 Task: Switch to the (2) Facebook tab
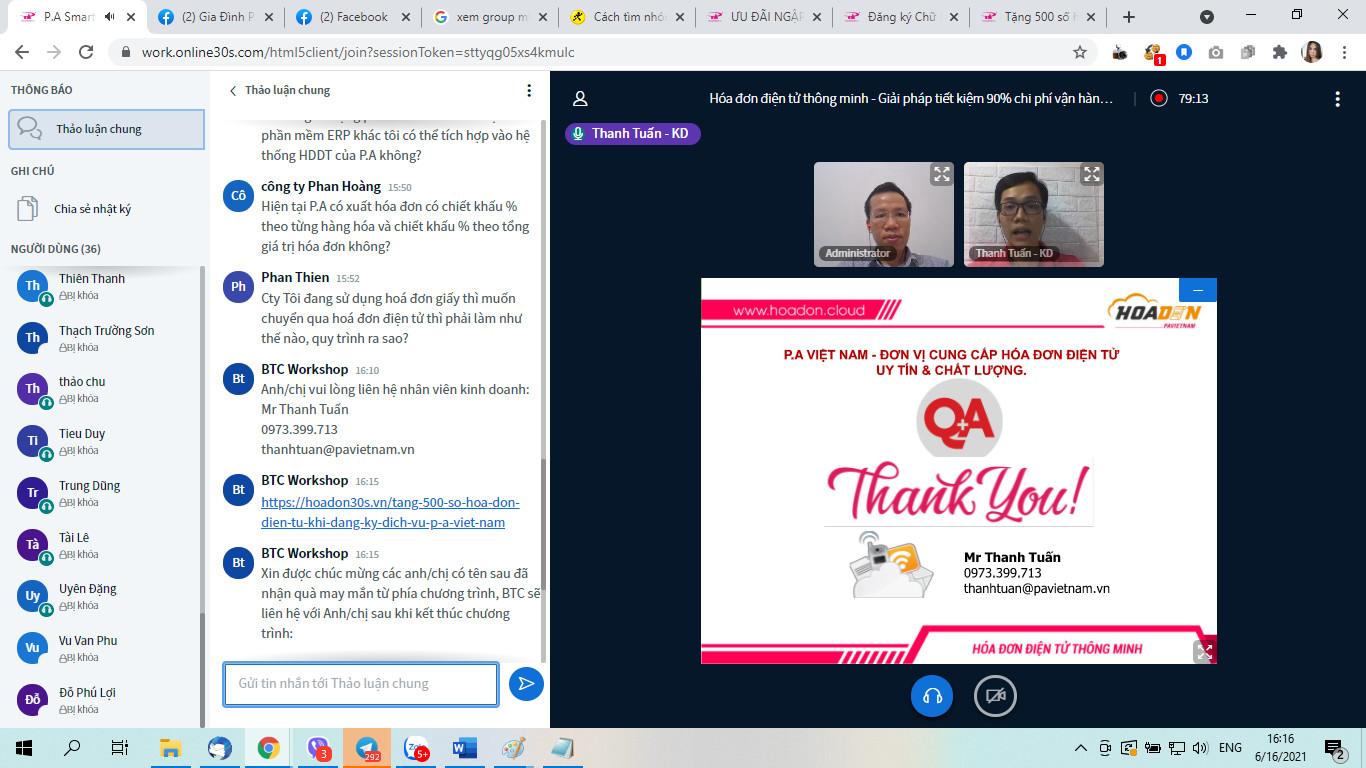[354, 17]
